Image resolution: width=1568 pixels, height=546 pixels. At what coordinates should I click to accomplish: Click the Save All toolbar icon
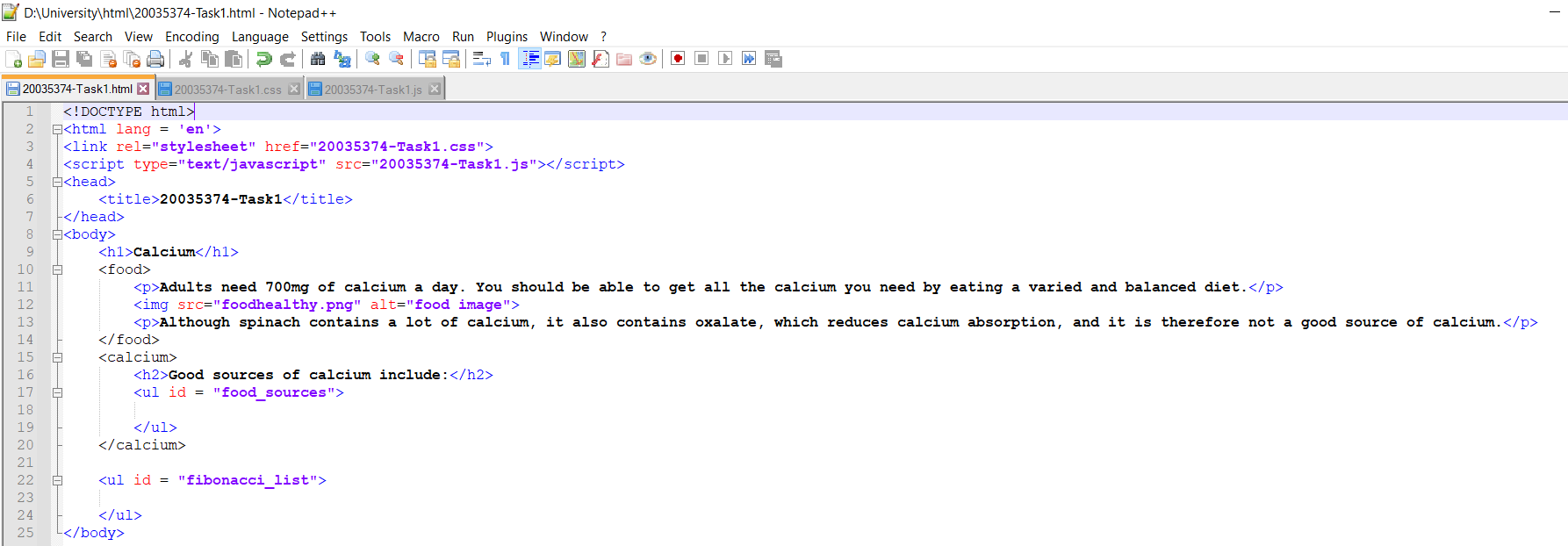point(84,59)
